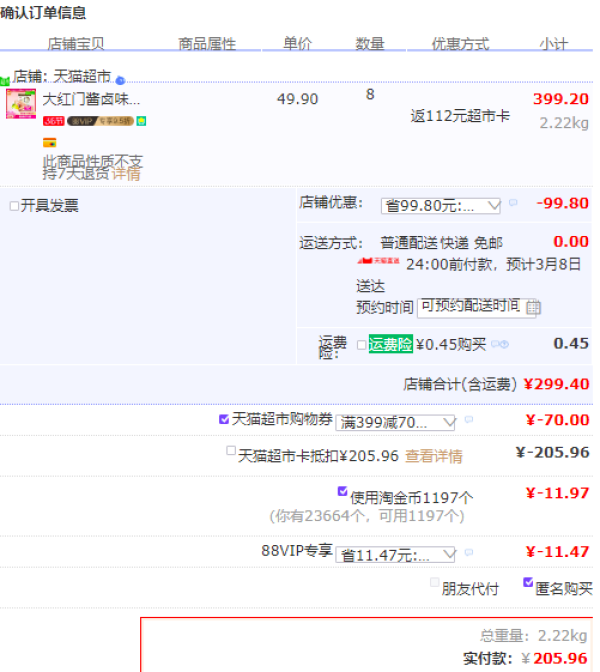Click the 实付款 amount 205.96
Image resolution: width=600 pixels, height=672 pixels.
(x=560, y=658)
